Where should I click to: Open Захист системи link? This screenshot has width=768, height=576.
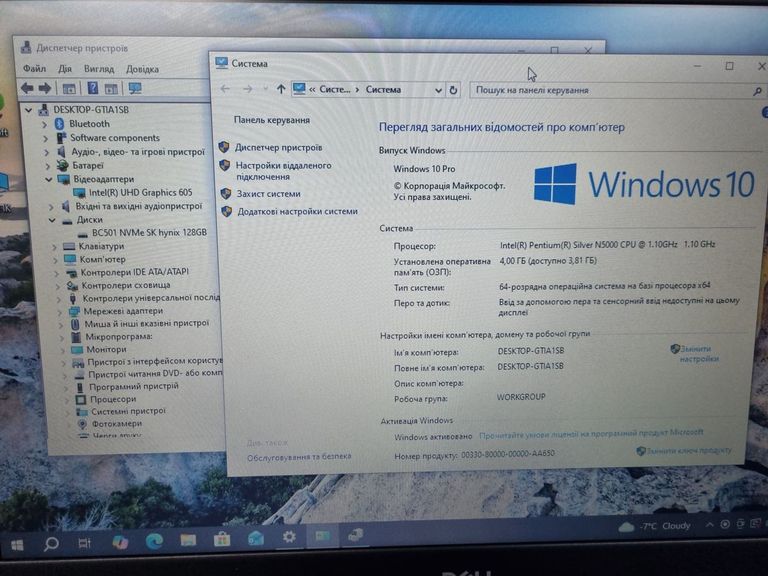tap(268, 194)
